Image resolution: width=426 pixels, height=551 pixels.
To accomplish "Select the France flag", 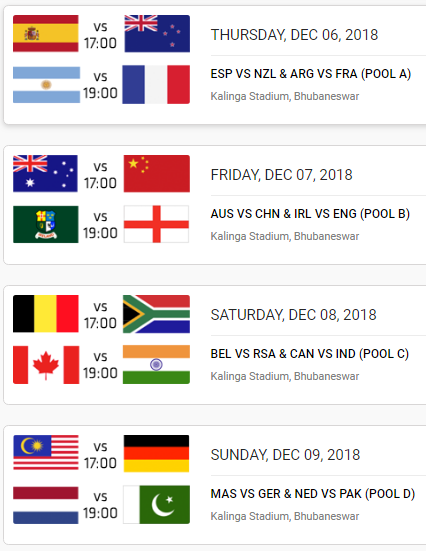I will [x=156, y=84].
